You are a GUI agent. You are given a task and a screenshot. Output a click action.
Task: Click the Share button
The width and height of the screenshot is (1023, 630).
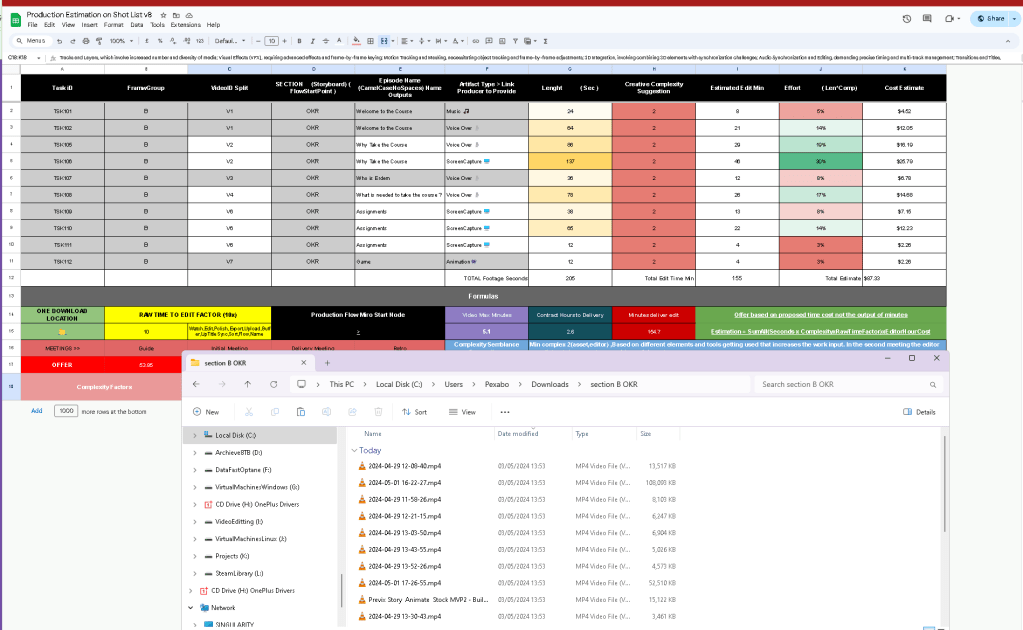click(x=991, y=19)
